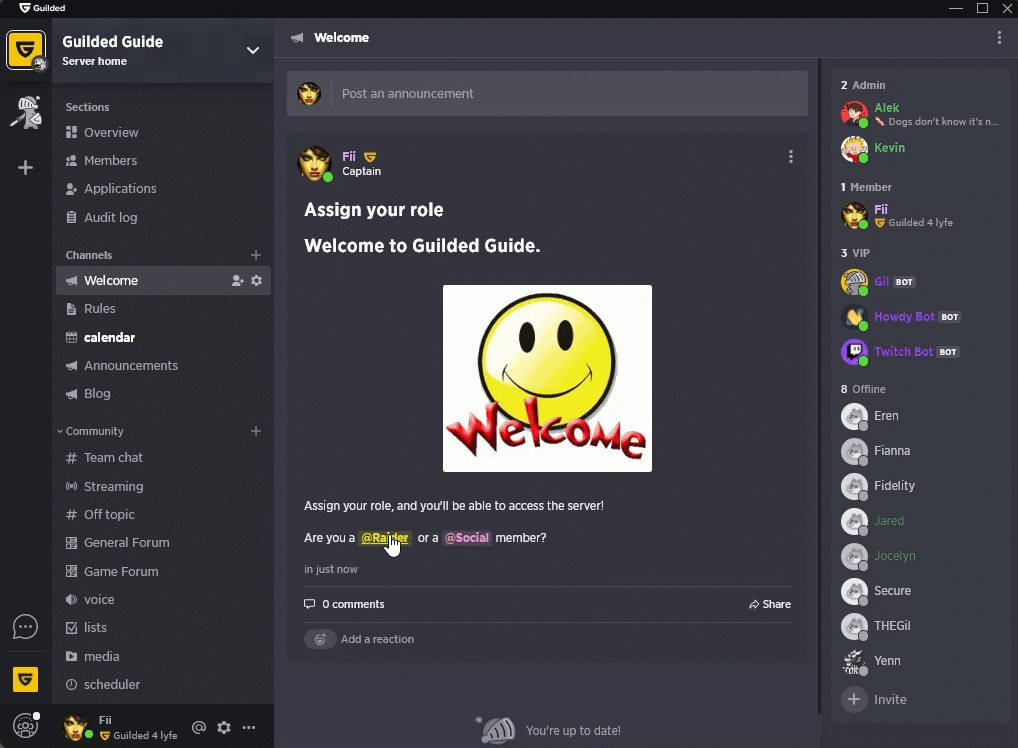This screenshot has height=748, width=1018.
Task: Open user settings gear beside Fii
Action: (x=224, y=727)
